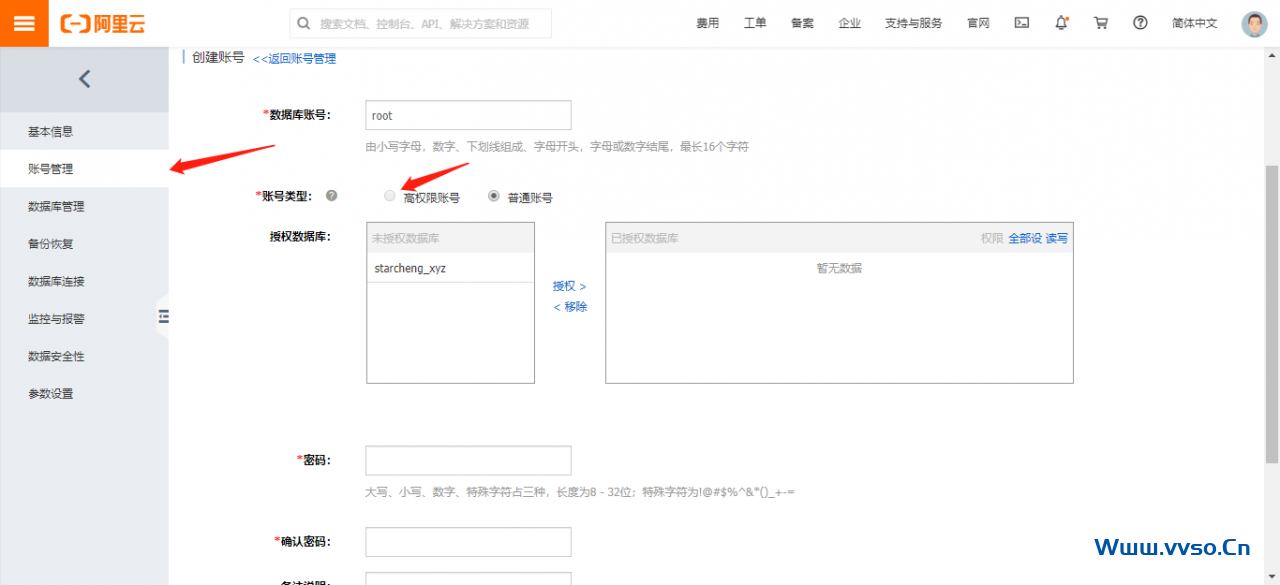Open the 简体中文 language selector
This screenshot has height=585, width=1280.
(x=1194, y=23)
